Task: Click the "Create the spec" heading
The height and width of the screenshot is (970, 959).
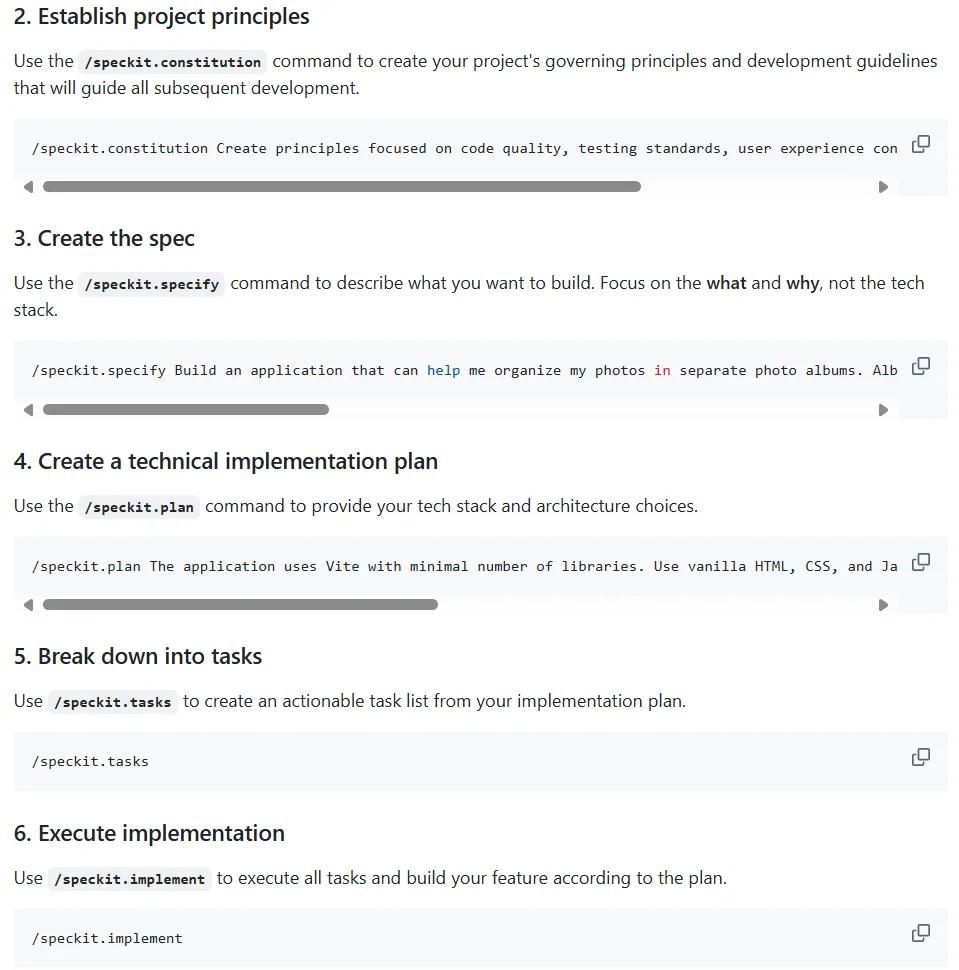Action: 104,239
